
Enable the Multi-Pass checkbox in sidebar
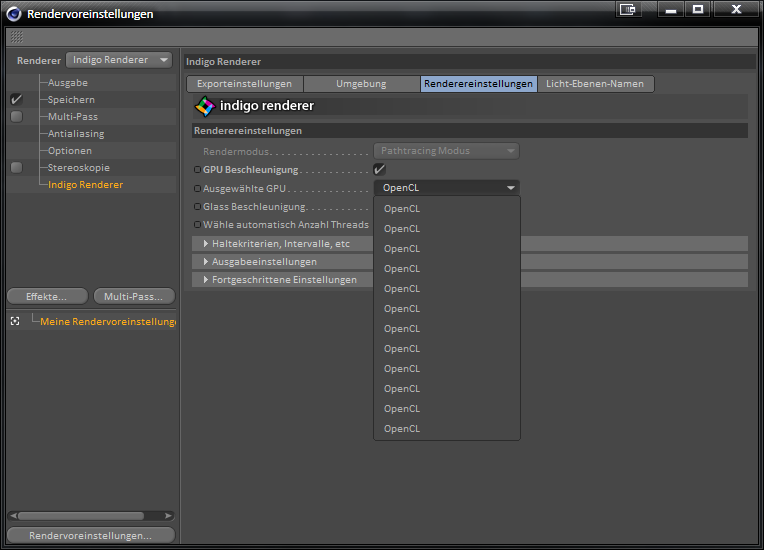pos(16,117)
